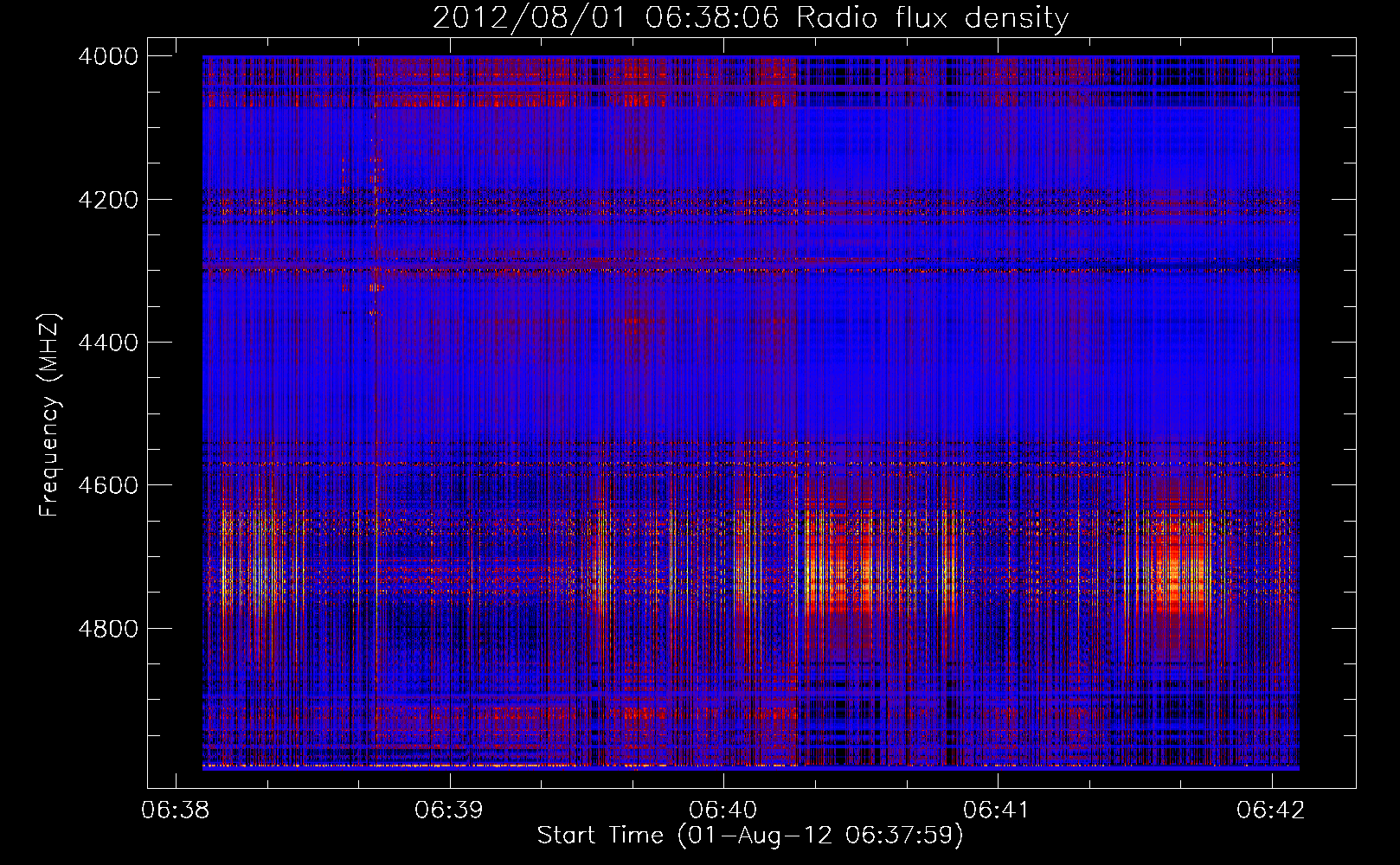Click the 4400 frequency tick label
Viewport: 1400px width, 865px height.
click(108, 343)
